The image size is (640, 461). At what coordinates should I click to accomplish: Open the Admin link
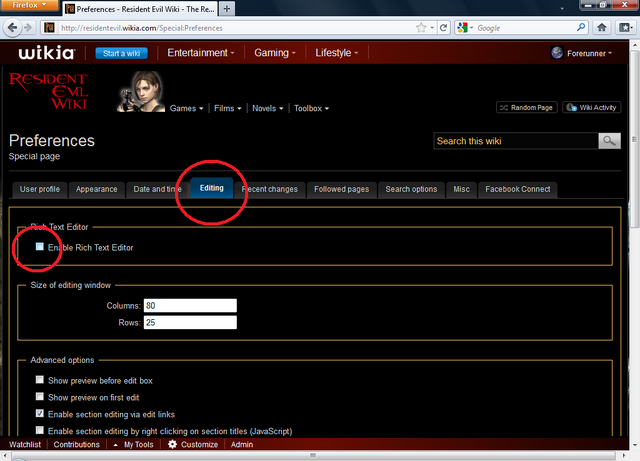tap(242, 444)
